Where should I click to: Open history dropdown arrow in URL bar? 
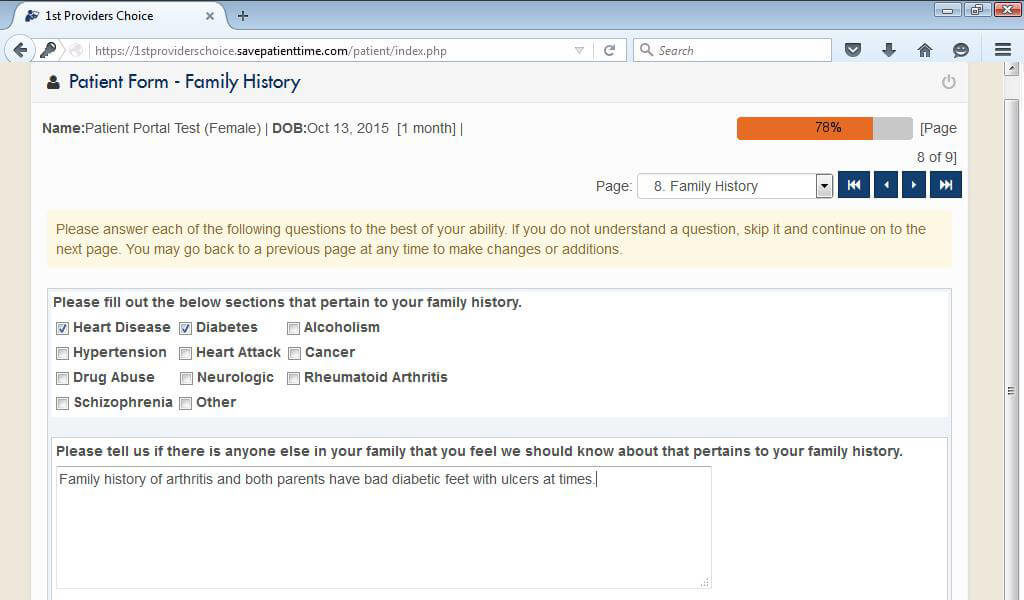(579, 50)
